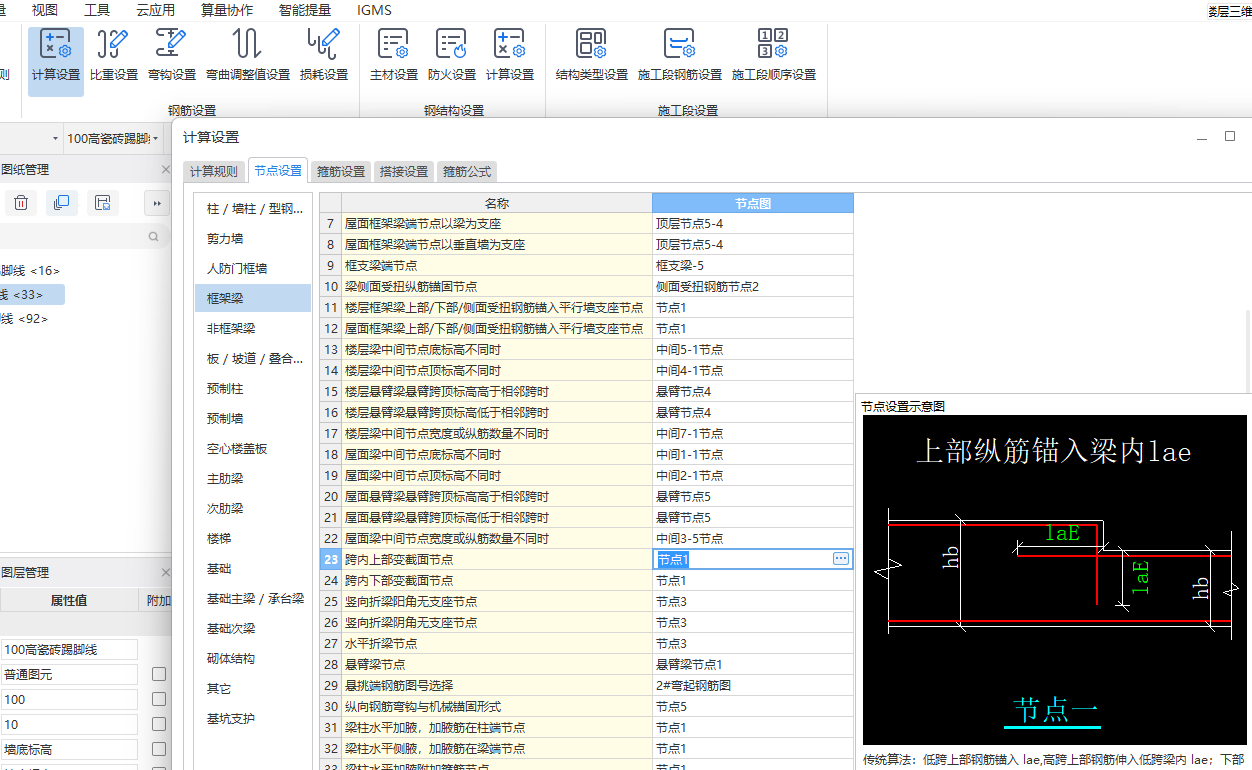Image resolution: width=1252 pixels, height=770 pixels.
Task: Tick the checkbox beside 墙底标高
Action: 159,749
